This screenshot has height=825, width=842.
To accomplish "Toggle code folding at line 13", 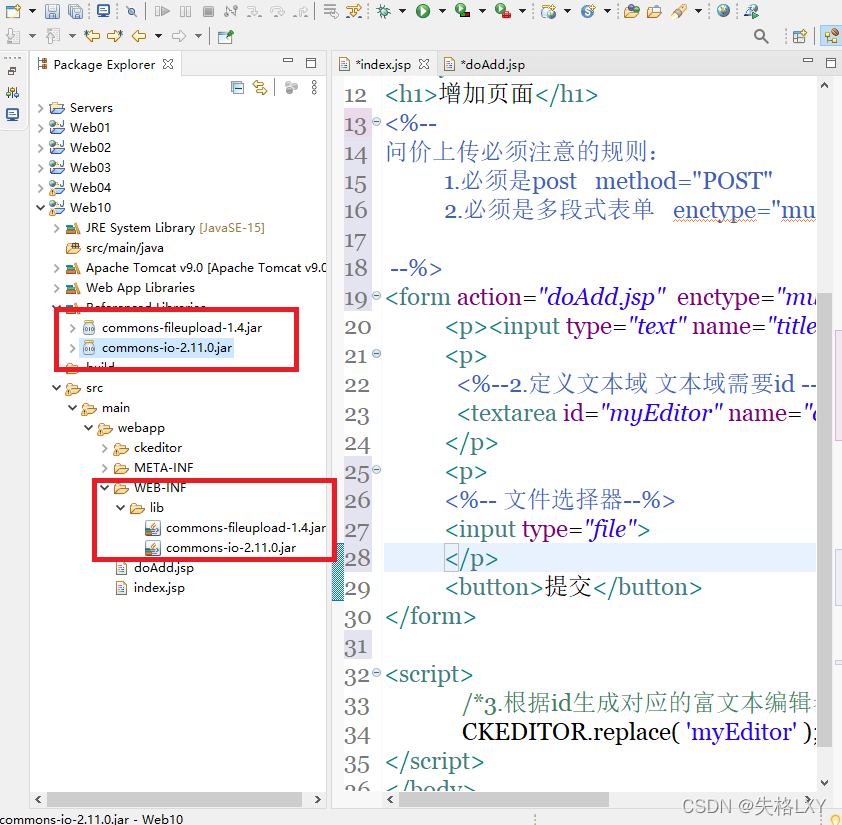I will (x=376, y=121).
